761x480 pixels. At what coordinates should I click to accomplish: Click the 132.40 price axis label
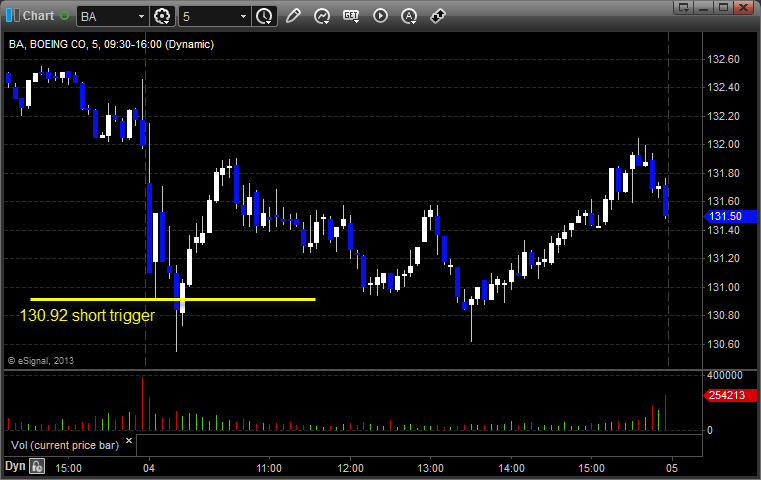coord(723,87)
